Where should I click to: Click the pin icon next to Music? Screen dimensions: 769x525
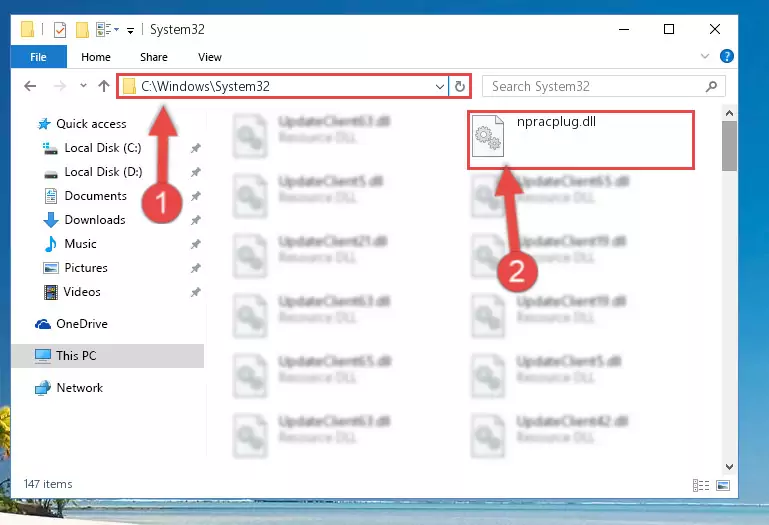(x=195, y=244)
